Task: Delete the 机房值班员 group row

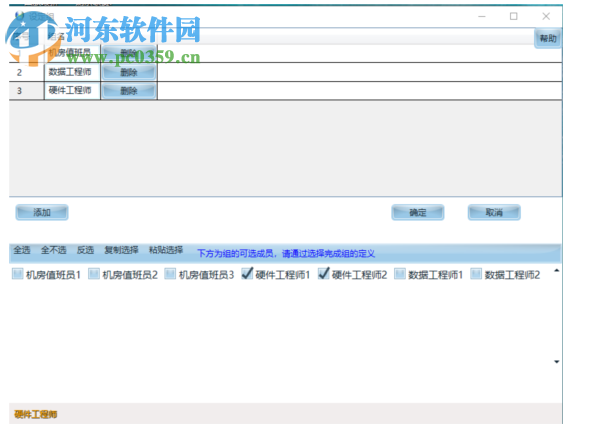Action: click(x=129, y=53)
